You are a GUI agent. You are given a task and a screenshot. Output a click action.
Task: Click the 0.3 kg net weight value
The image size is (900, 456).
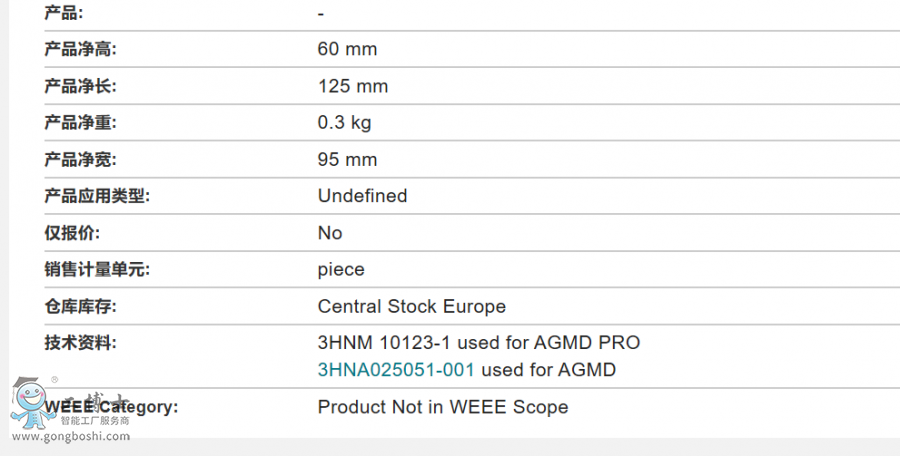click(x=344, y=123)
